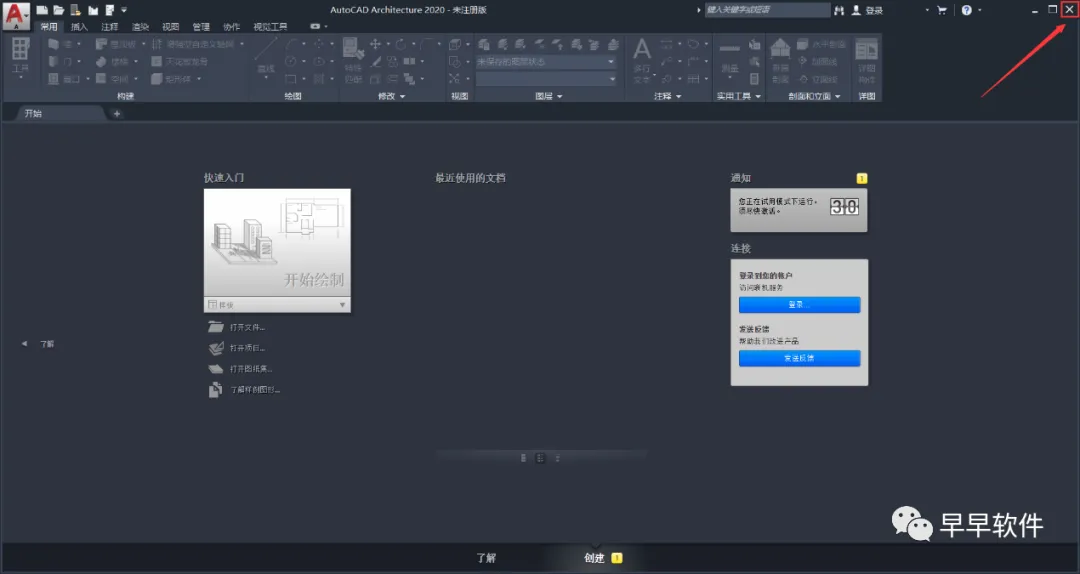Screen dimensions: 1080x574
Task: Click the rotate tool icon in 修改 panel
Action: [x=401, y=43]
